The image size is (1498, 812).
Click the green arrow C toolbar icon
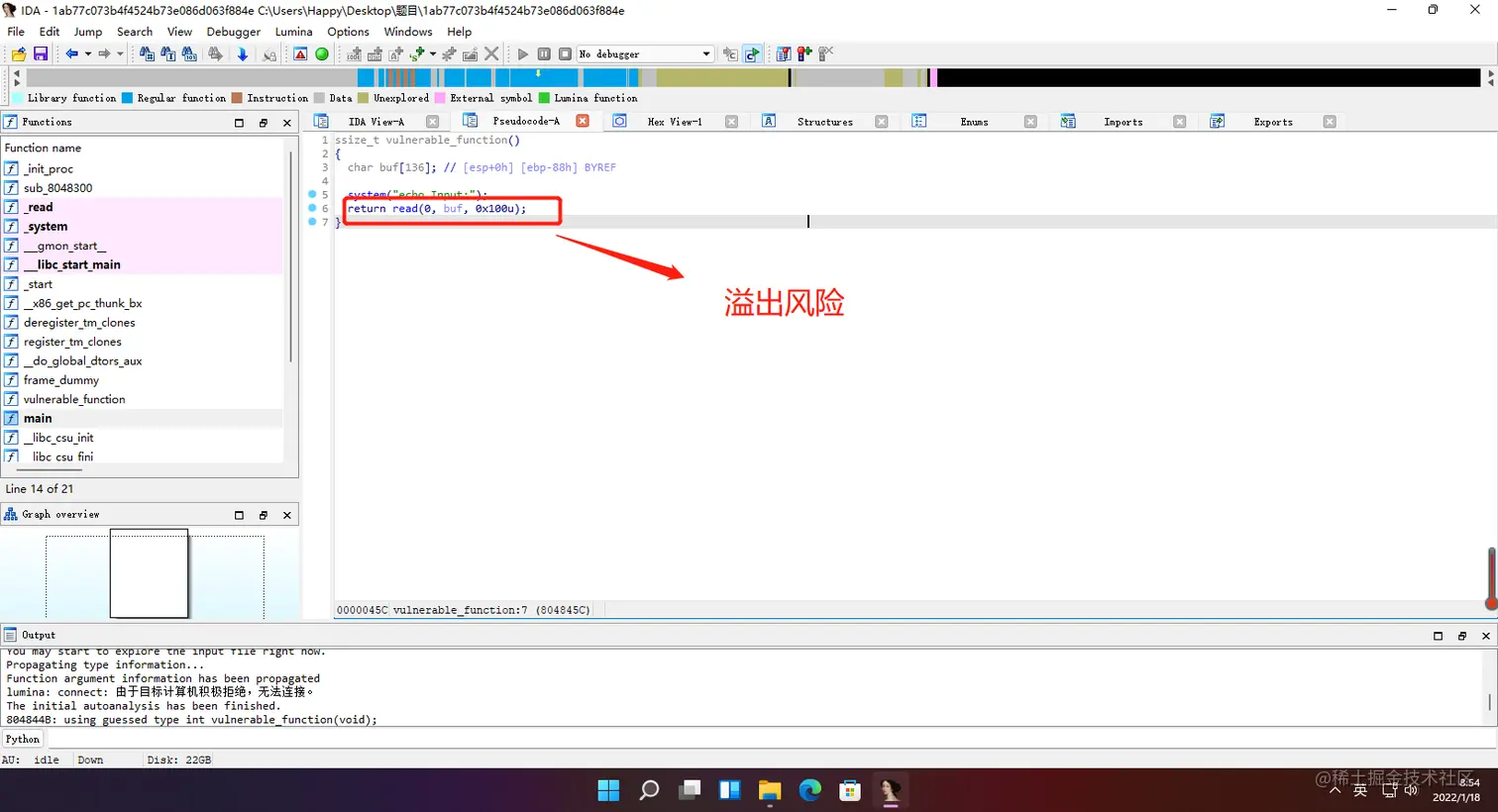(x=752, y=53)
